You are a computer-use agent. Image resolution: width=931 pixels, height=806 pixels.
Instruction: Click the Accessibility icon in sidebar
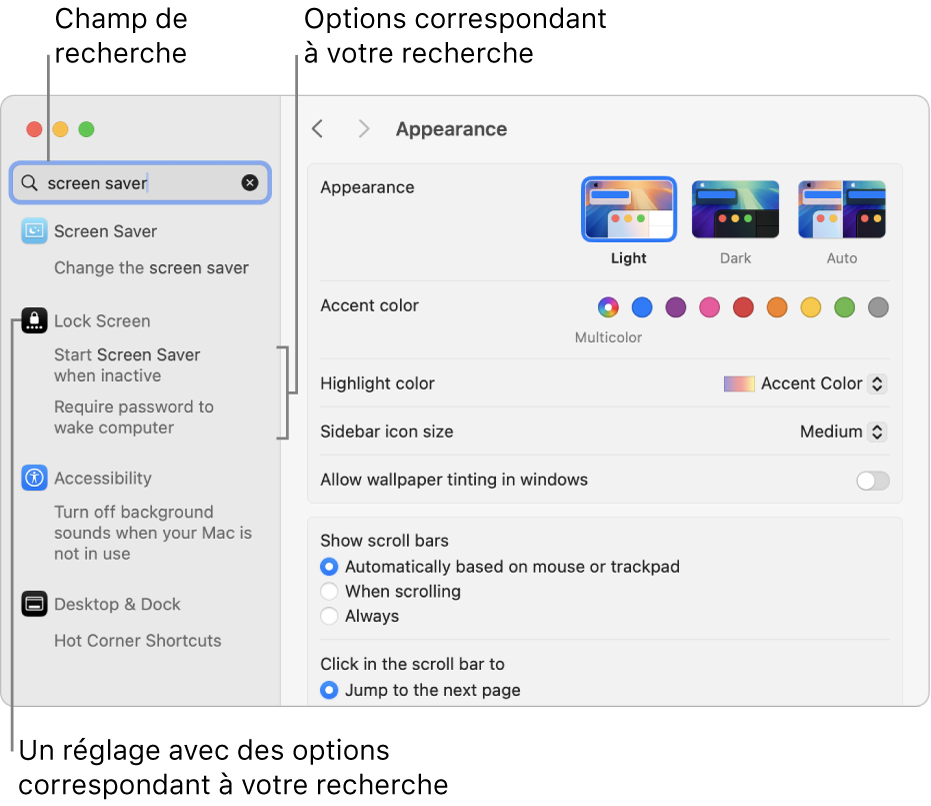click(34, 478)
